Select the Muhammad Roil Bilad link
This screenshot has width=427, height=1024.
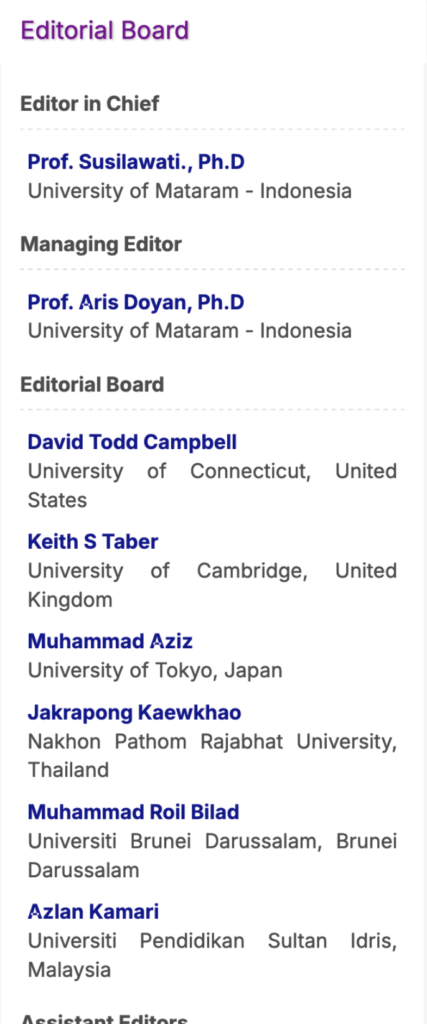tap(133, 812)
